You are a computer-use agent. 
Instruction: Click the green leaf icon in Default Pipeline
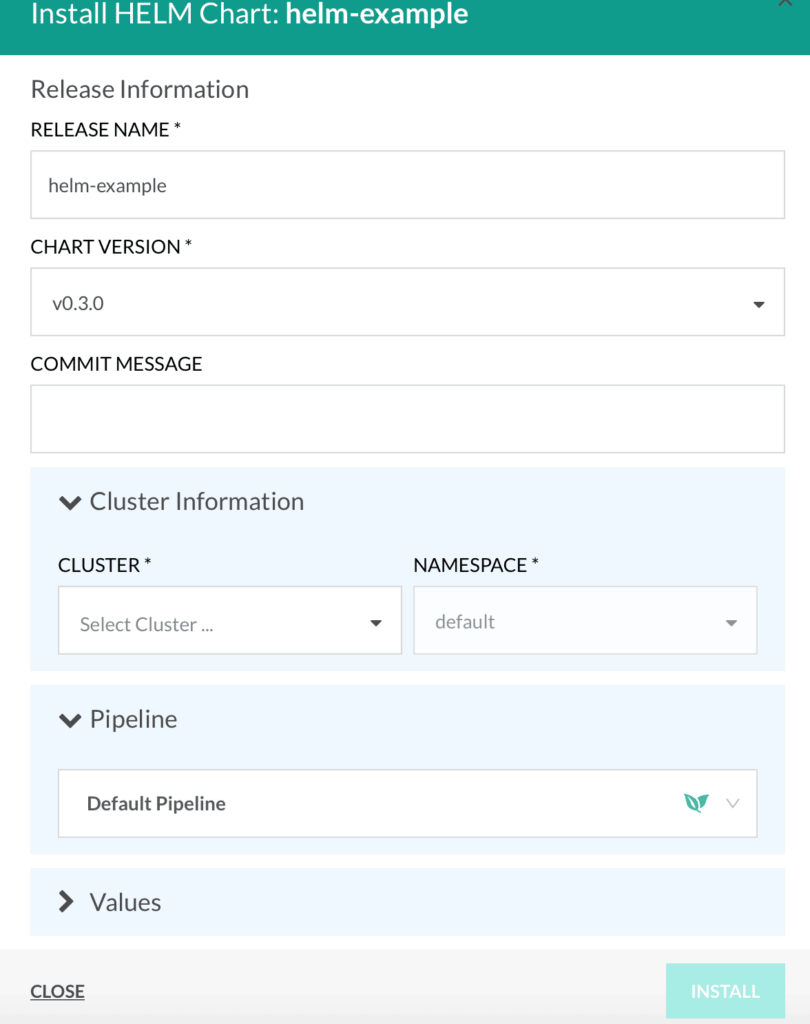(696, 802)
